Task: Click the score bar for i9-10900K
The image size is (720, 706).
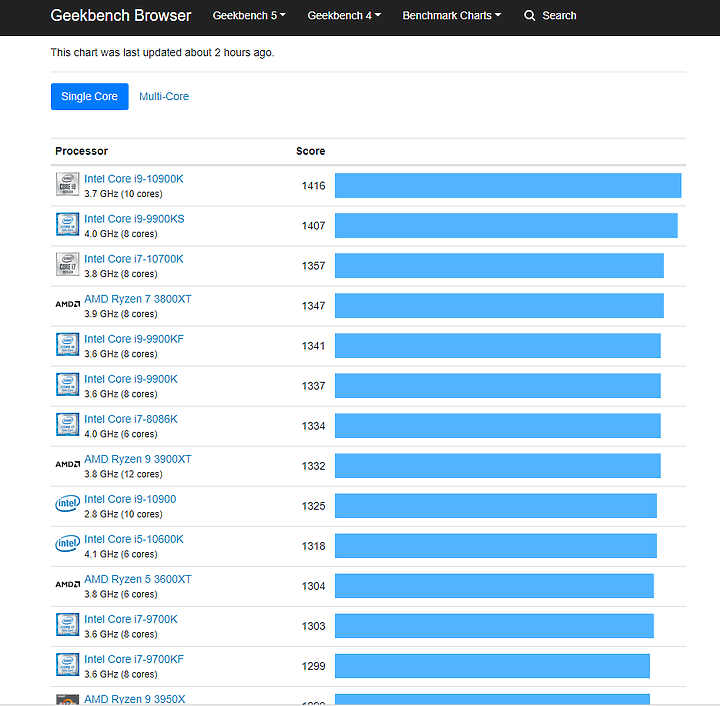Action: point(508,185)
